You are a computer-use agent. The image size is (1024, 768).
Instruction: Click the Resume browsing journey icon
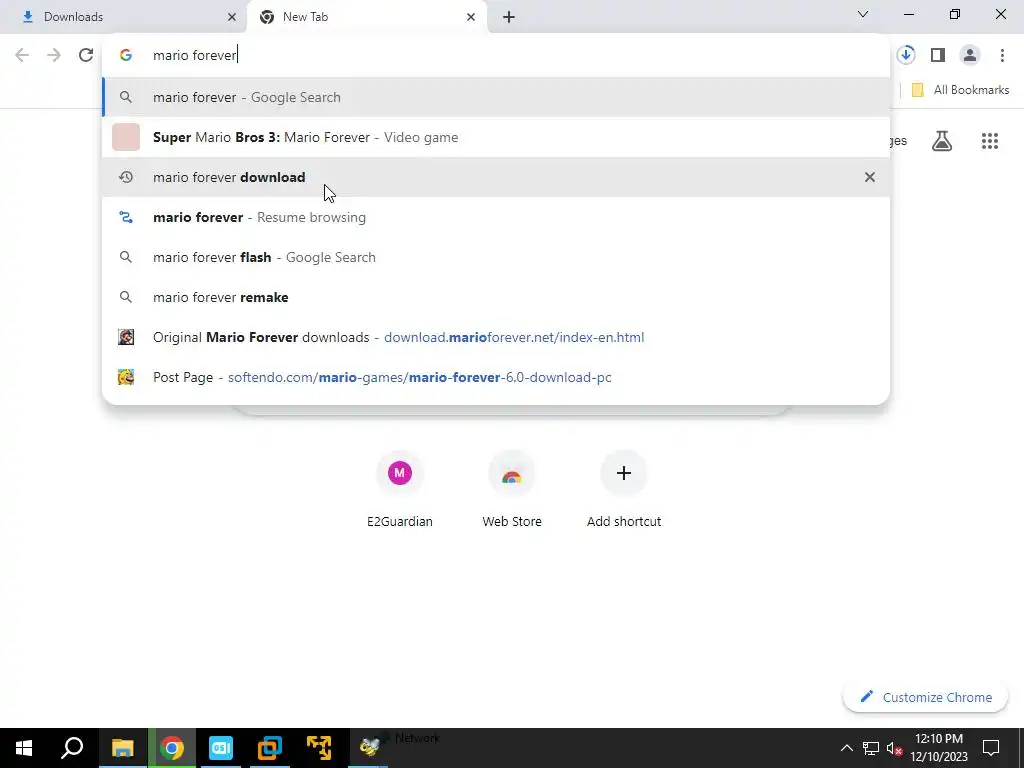click(x=126, y=217)
